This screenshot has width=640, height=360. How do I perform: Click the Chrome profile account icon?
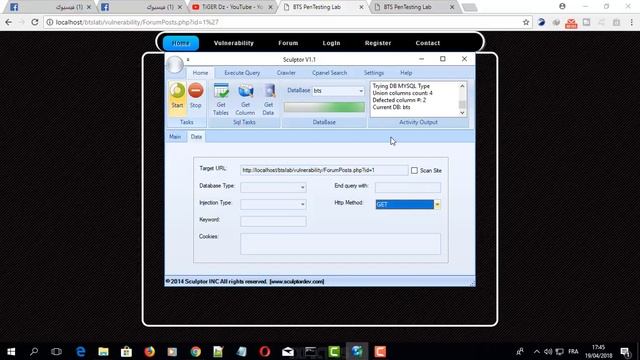562,6
